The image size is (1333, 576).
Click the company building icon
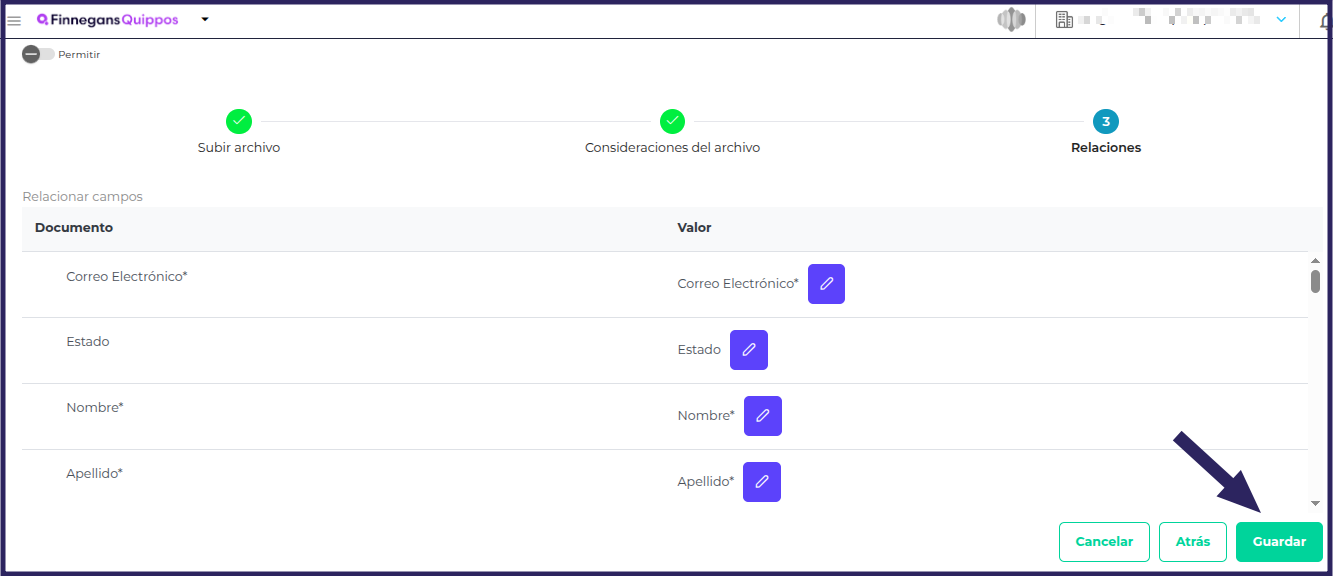pyautogui.click(x=1064, y=20)
